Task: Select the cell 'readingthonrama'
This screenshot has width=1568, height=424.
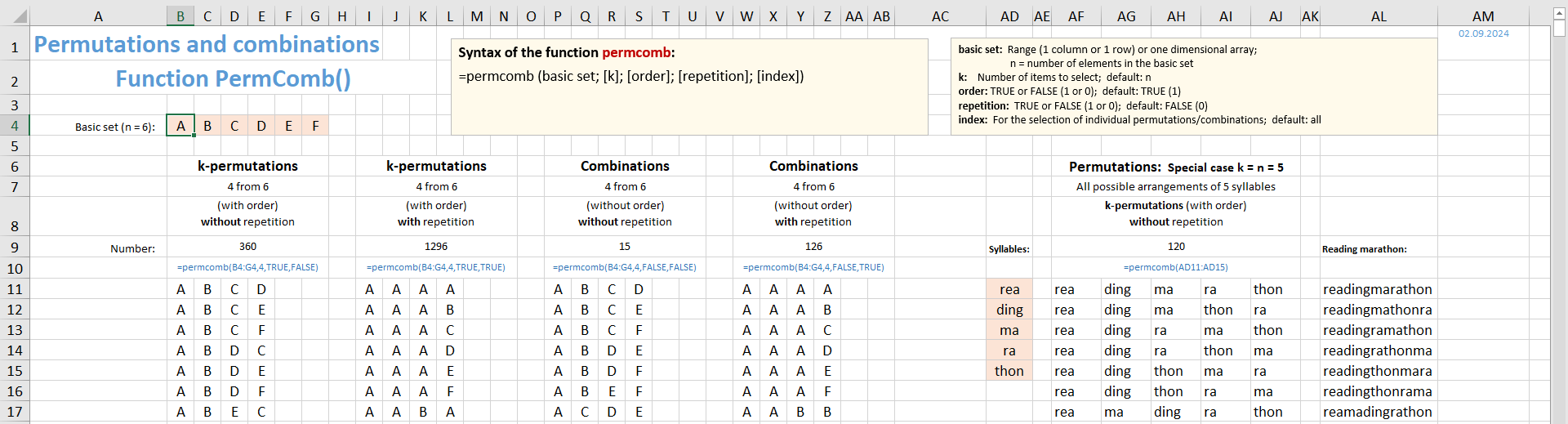Action: (x=1378, y=391)
